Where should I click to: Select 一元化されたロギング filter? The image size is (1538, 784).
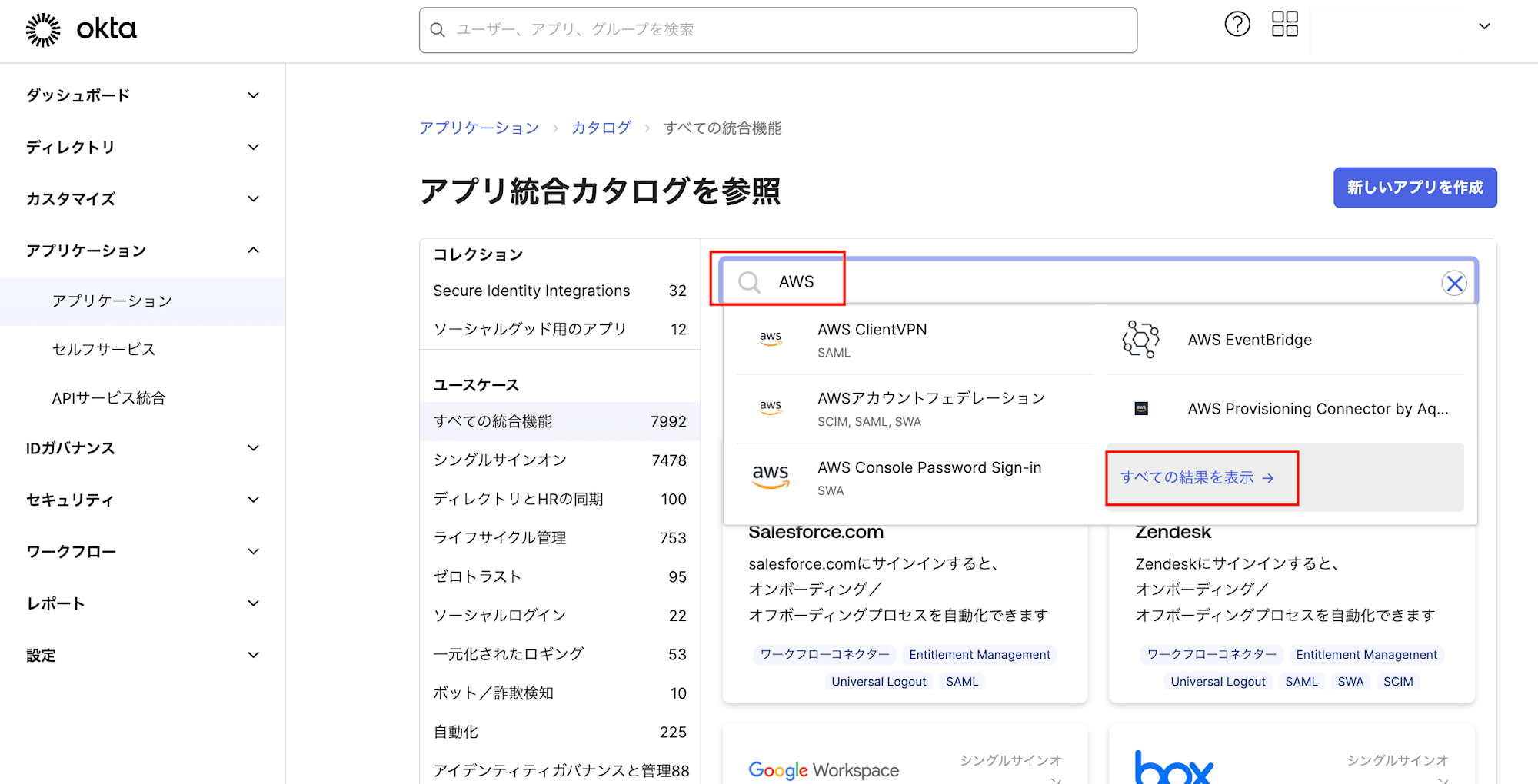click(x=560, y=654)
